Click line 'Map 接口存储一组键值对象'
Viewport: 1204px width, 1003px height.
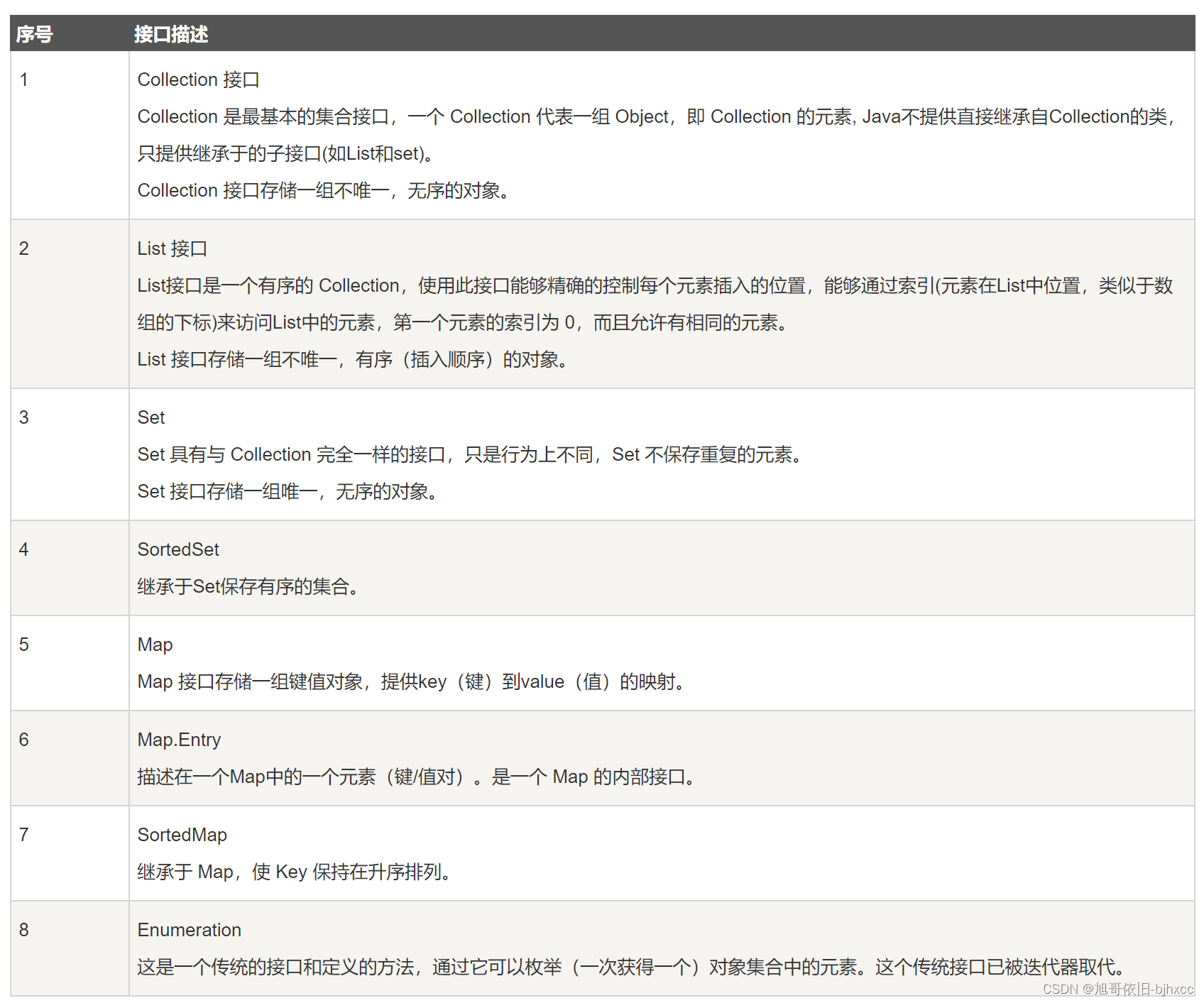[412, 681]
